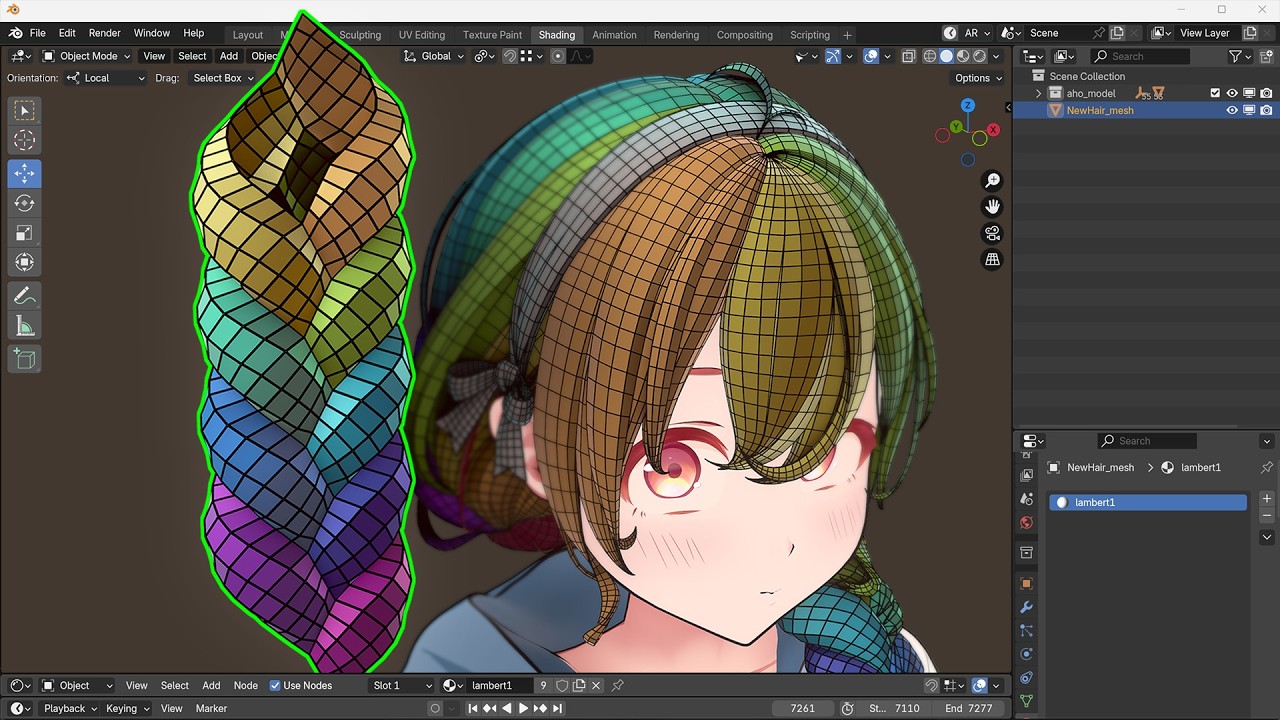The image size is (1280, 720).
Task: Select the Select Box tool in viewport toolbar
Action: [25, 110]
